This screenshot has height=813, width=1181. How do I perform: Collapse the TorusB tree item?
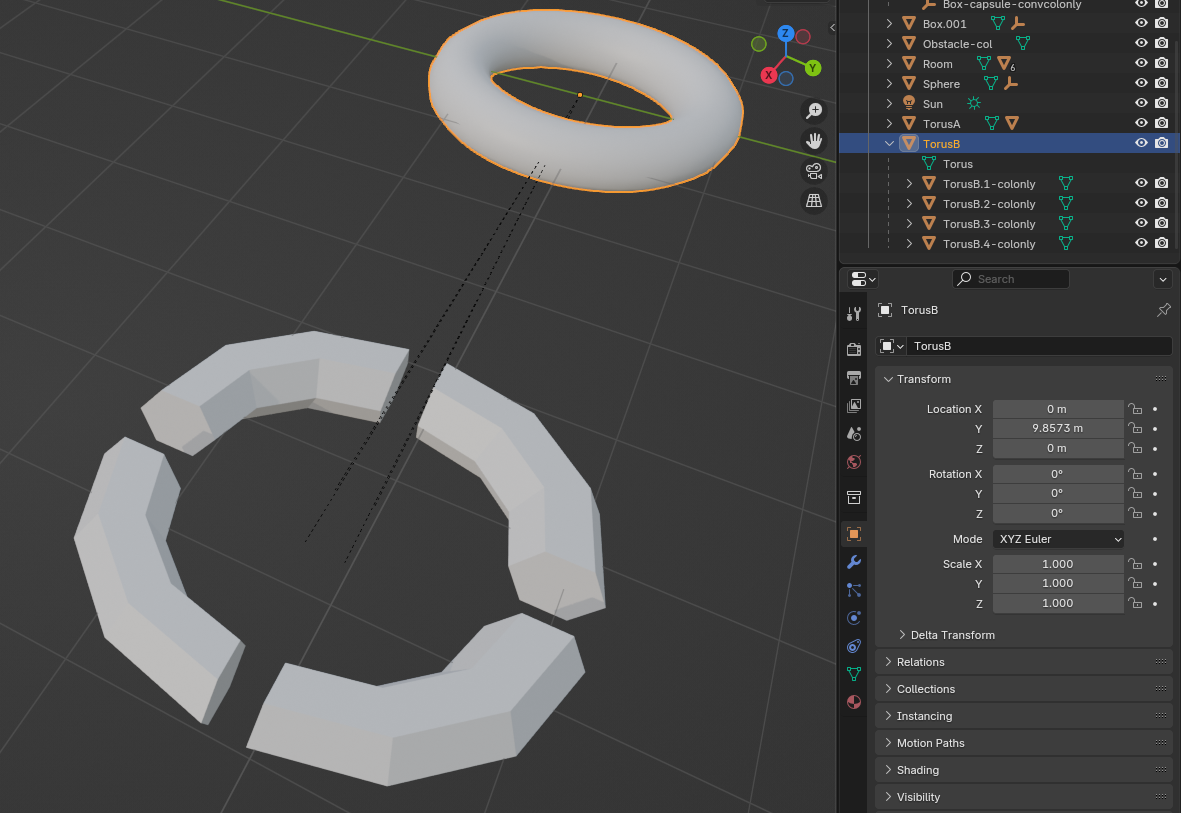tap(890, 144)
